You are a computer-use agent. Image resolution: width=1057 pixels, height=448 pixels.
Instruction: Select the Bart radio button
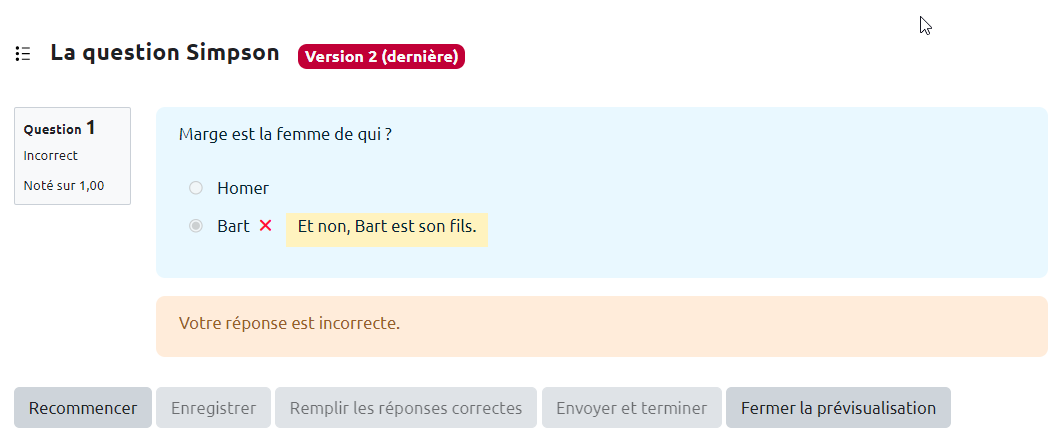[196, 226]
